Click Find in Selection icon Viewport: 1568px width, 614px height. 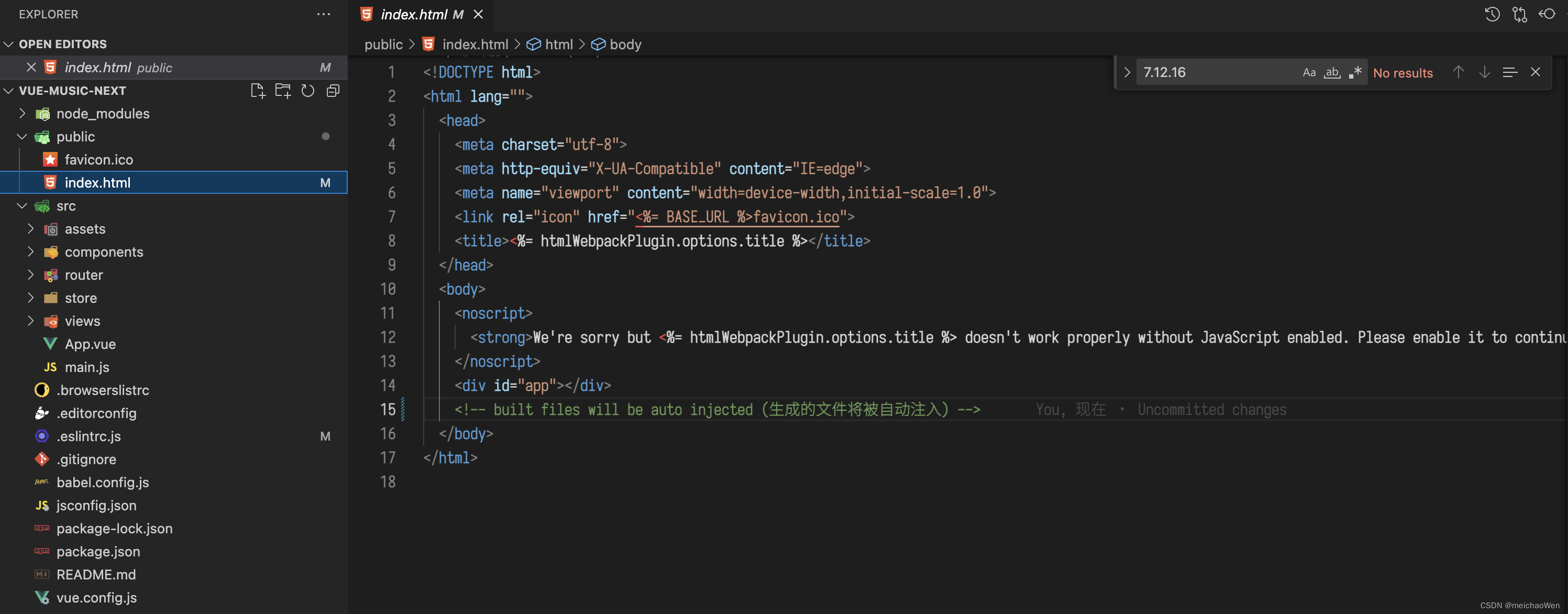coord(1509,72)
